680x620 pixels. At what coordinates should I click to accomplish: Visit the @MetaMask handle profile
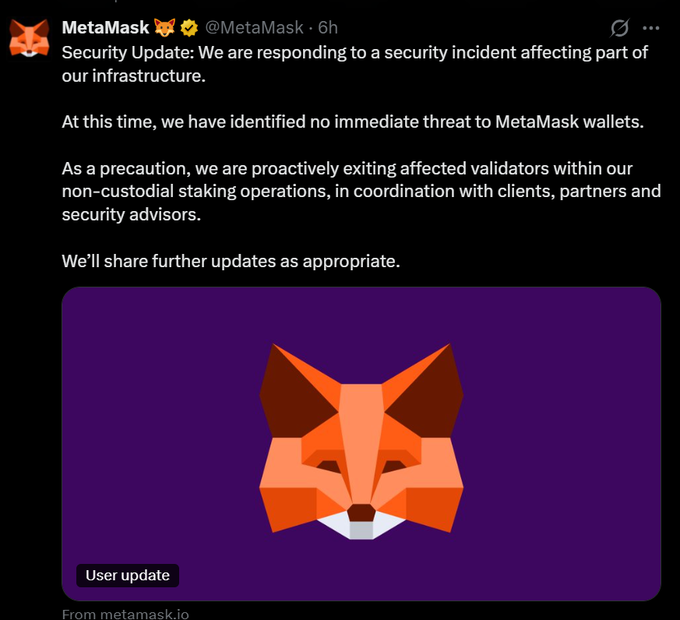(x=254, y=28)
